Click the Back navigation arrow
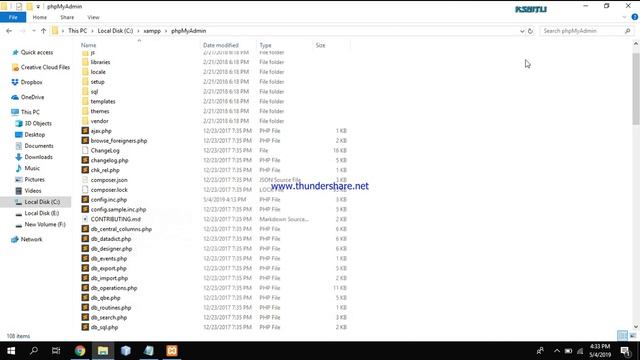640x360 pixels. (x=9, y=31)
